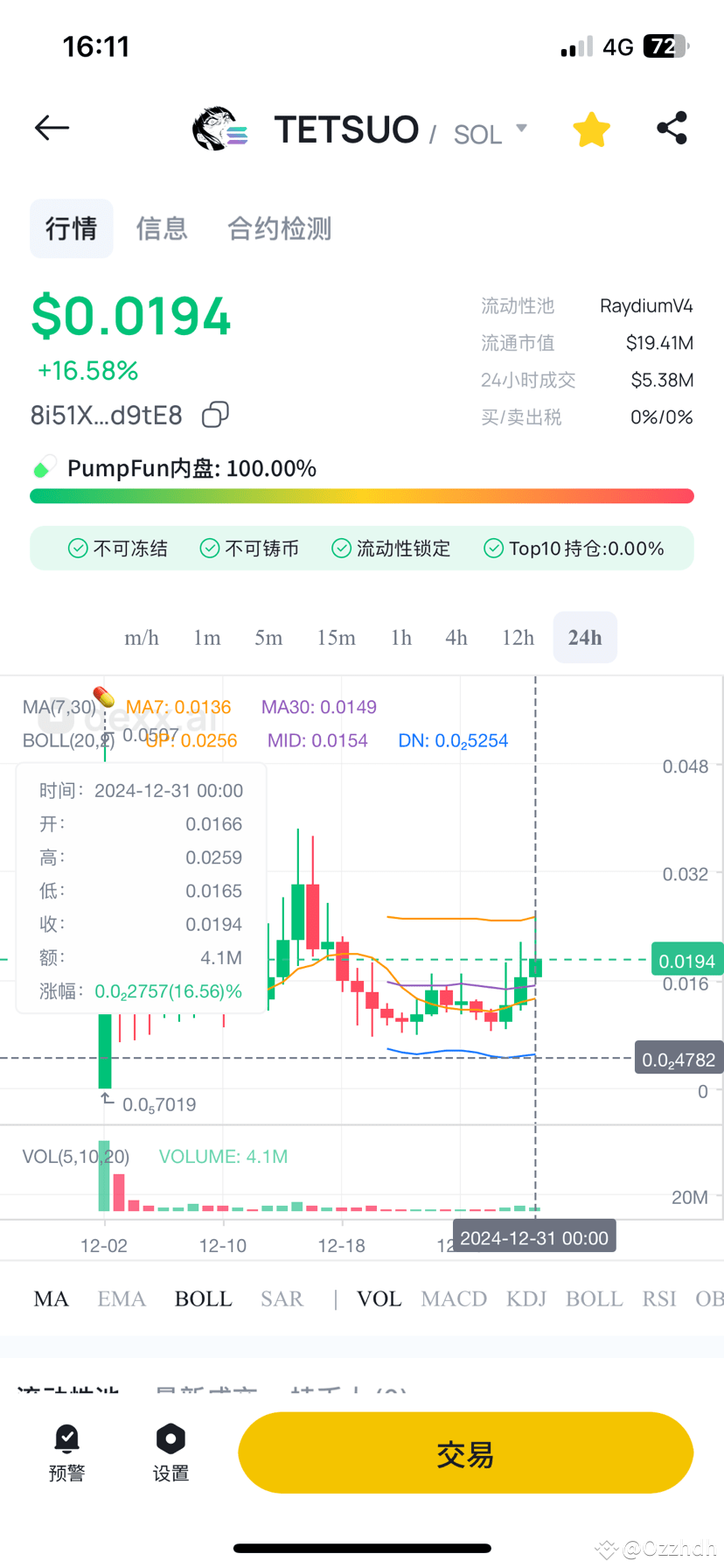Tap the 2024-12-31 00:00 crosshair date tag
724x1568 pixels.
click(x=534, y=1237)
